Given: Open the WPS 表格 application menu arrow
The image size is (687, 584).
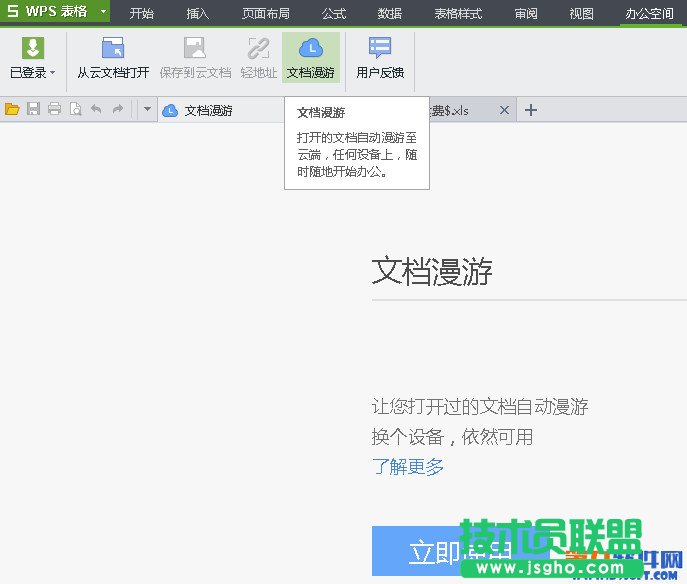Looking at the screenshot, I should pos(103,11).
